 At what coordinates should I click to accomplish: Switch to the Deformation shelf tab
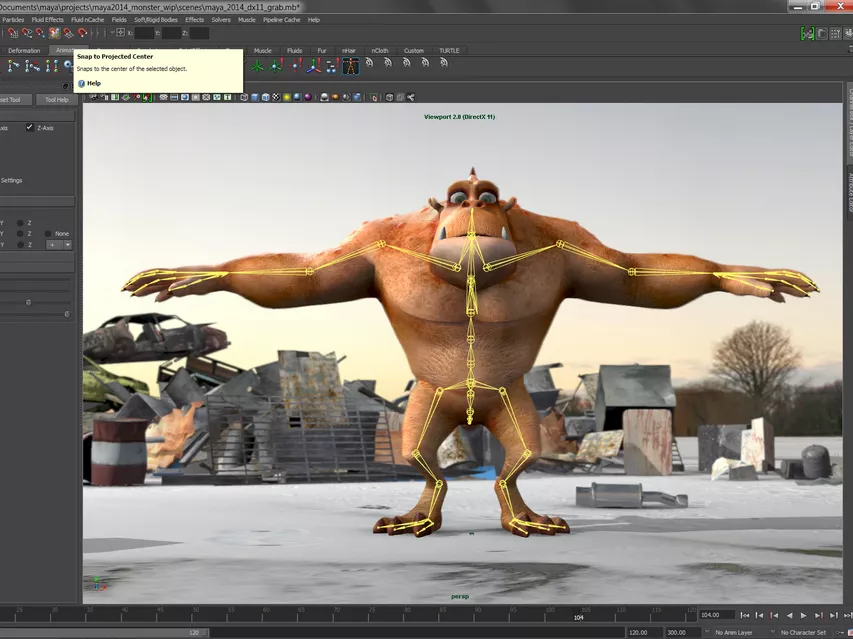[24, 51]
